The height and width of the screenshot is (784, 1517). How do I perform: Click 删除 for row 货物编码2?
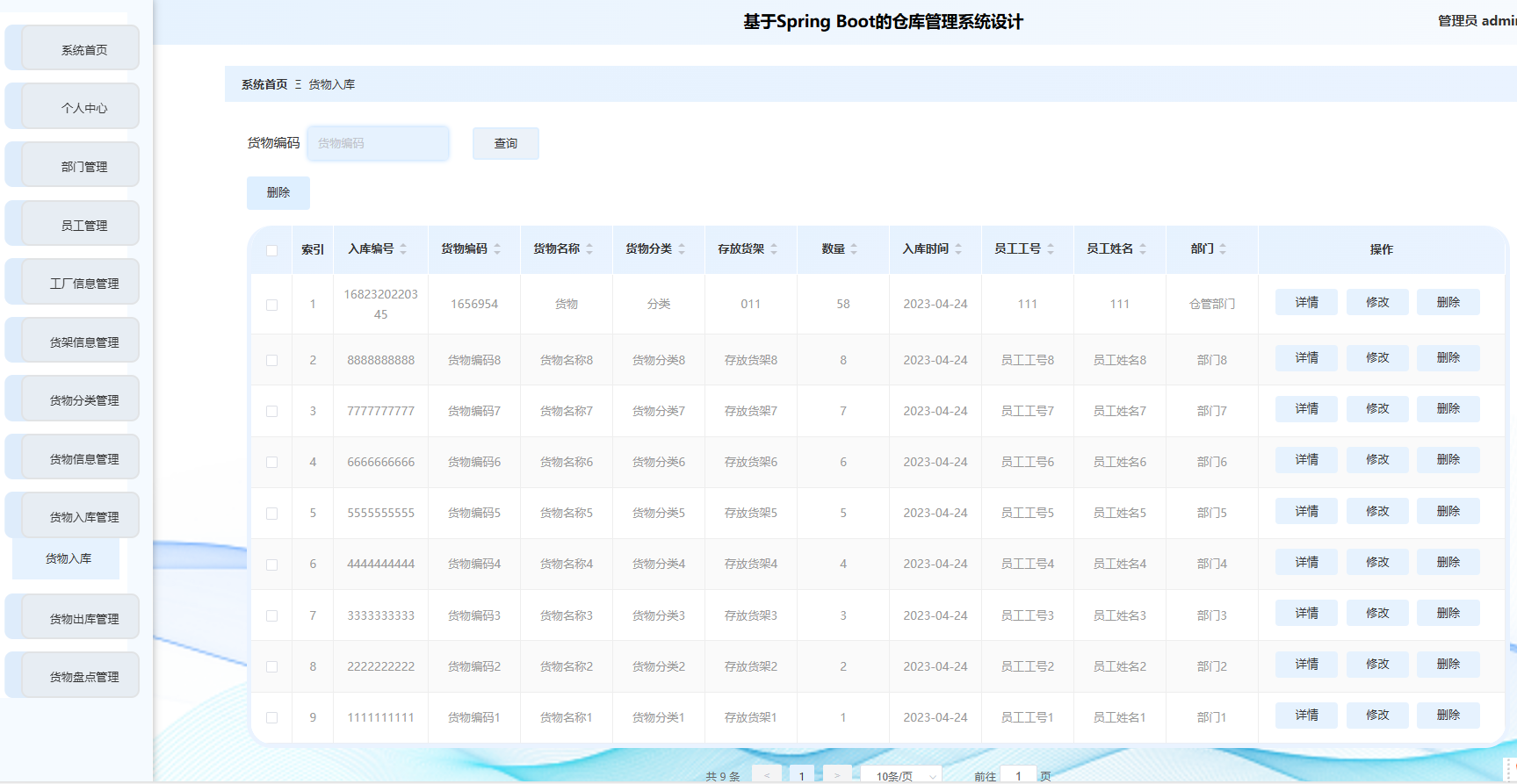1448,664
